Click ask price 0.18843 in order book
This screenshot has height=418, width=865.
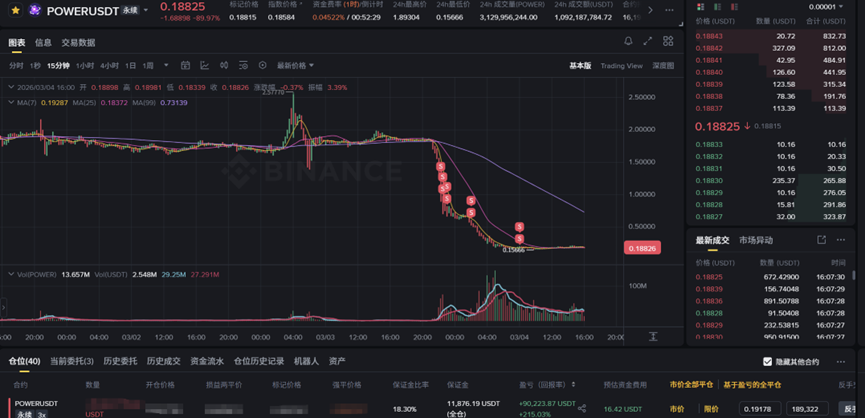click(x=707, y=36)
